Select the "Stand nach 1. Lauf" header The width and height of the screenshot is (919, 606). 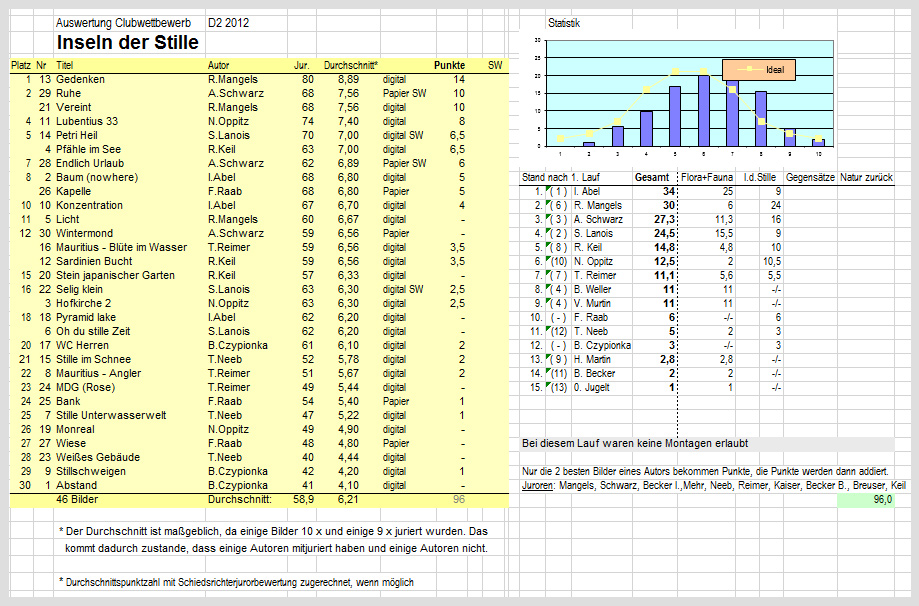[x=561, y=178]
